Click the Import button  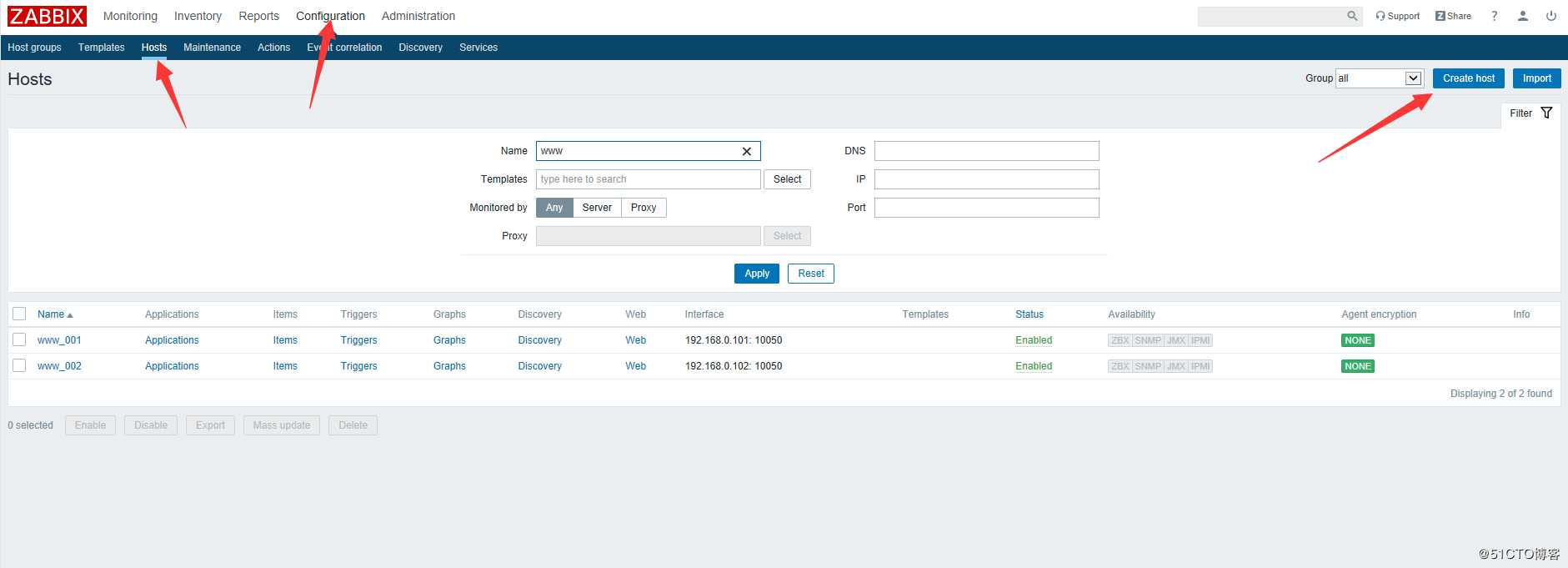(x=1537, y=78)
